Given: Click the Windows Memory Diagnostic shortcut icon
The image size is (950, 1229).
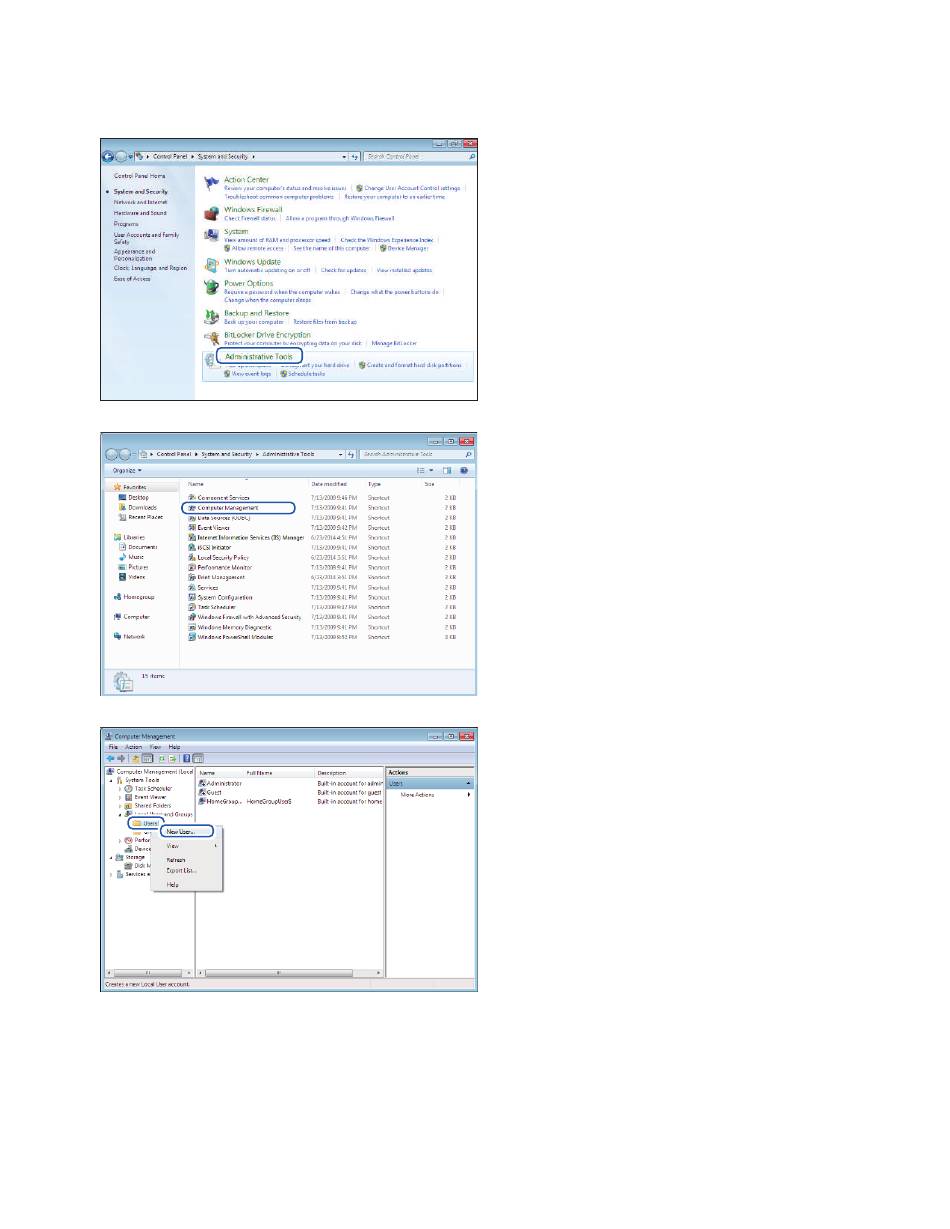Looking at the screenshot, I should coord(191,627).
